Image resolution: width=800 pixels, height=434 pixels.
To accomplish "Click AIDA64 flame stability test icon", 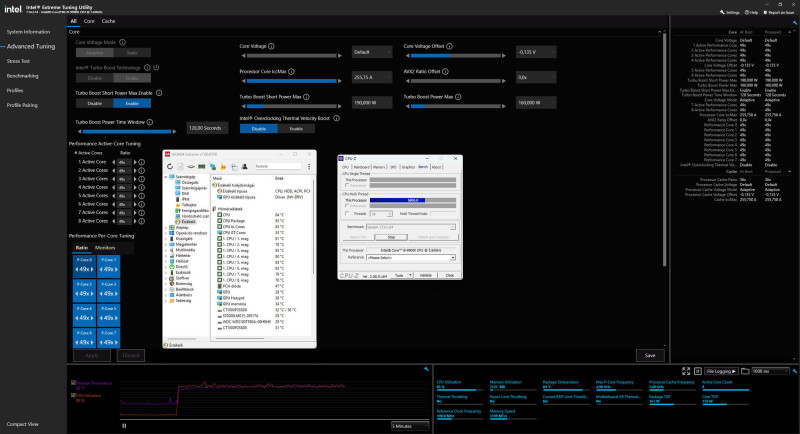I will (223, 166).
